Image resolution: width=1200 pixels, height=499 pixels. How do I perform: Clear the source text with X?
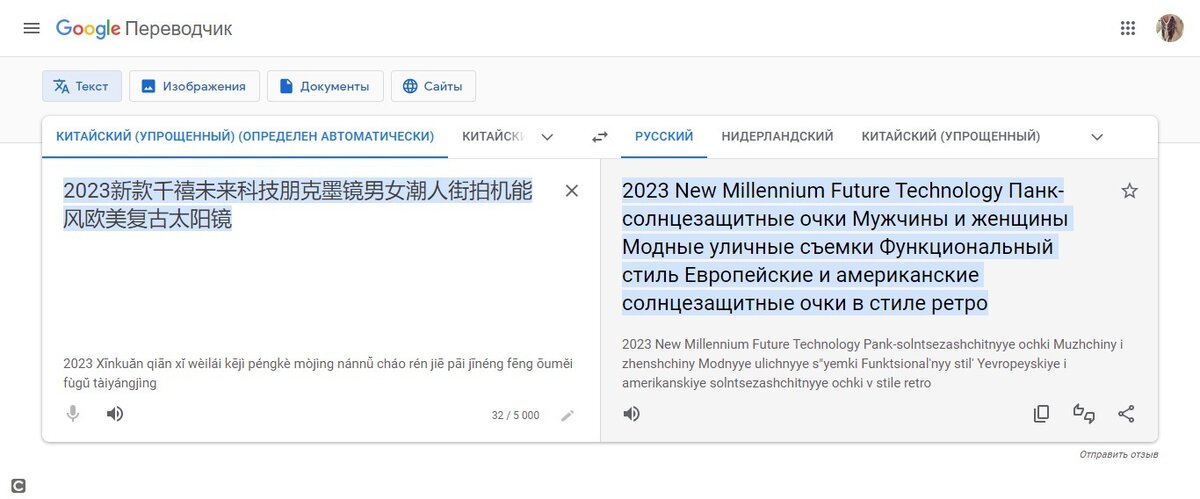click(x=572, y=191)
